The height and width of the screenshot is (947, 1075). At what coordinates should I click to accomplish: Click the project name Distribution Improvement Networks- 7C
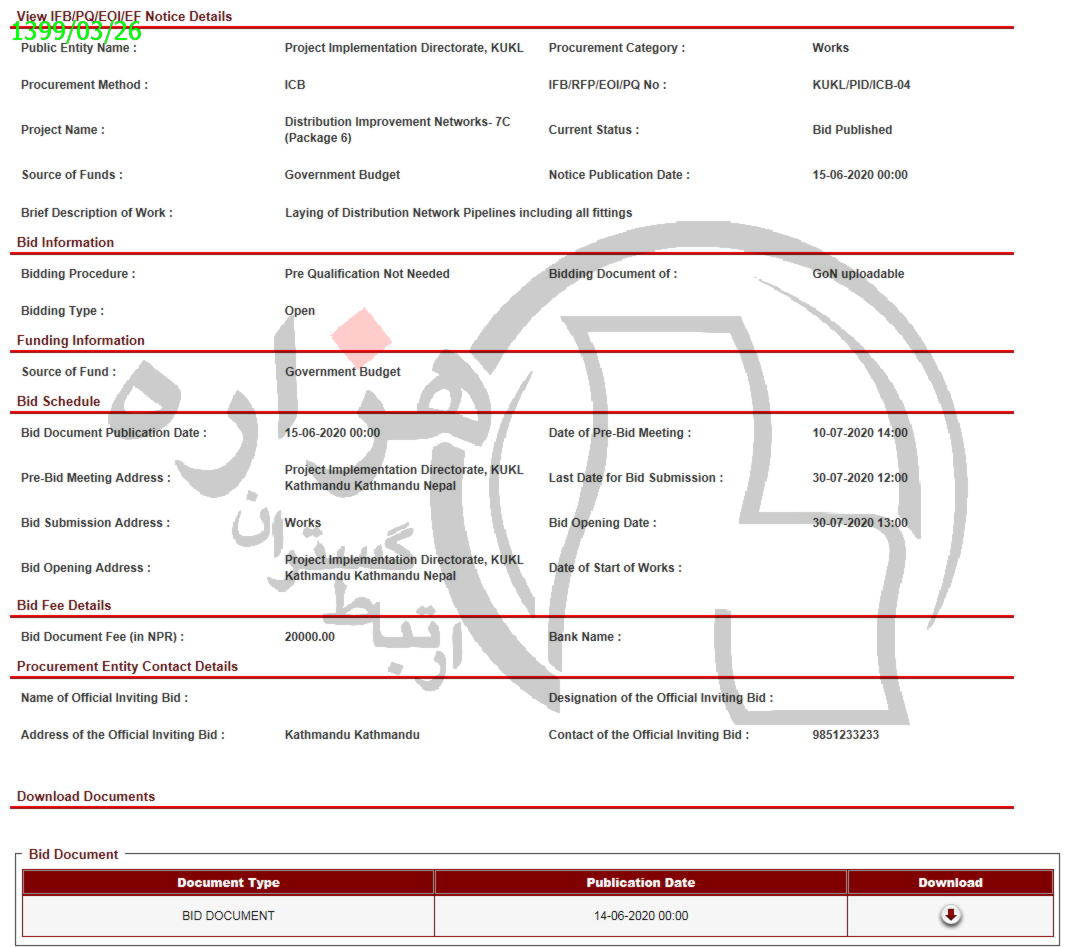(x=397, y=122)
